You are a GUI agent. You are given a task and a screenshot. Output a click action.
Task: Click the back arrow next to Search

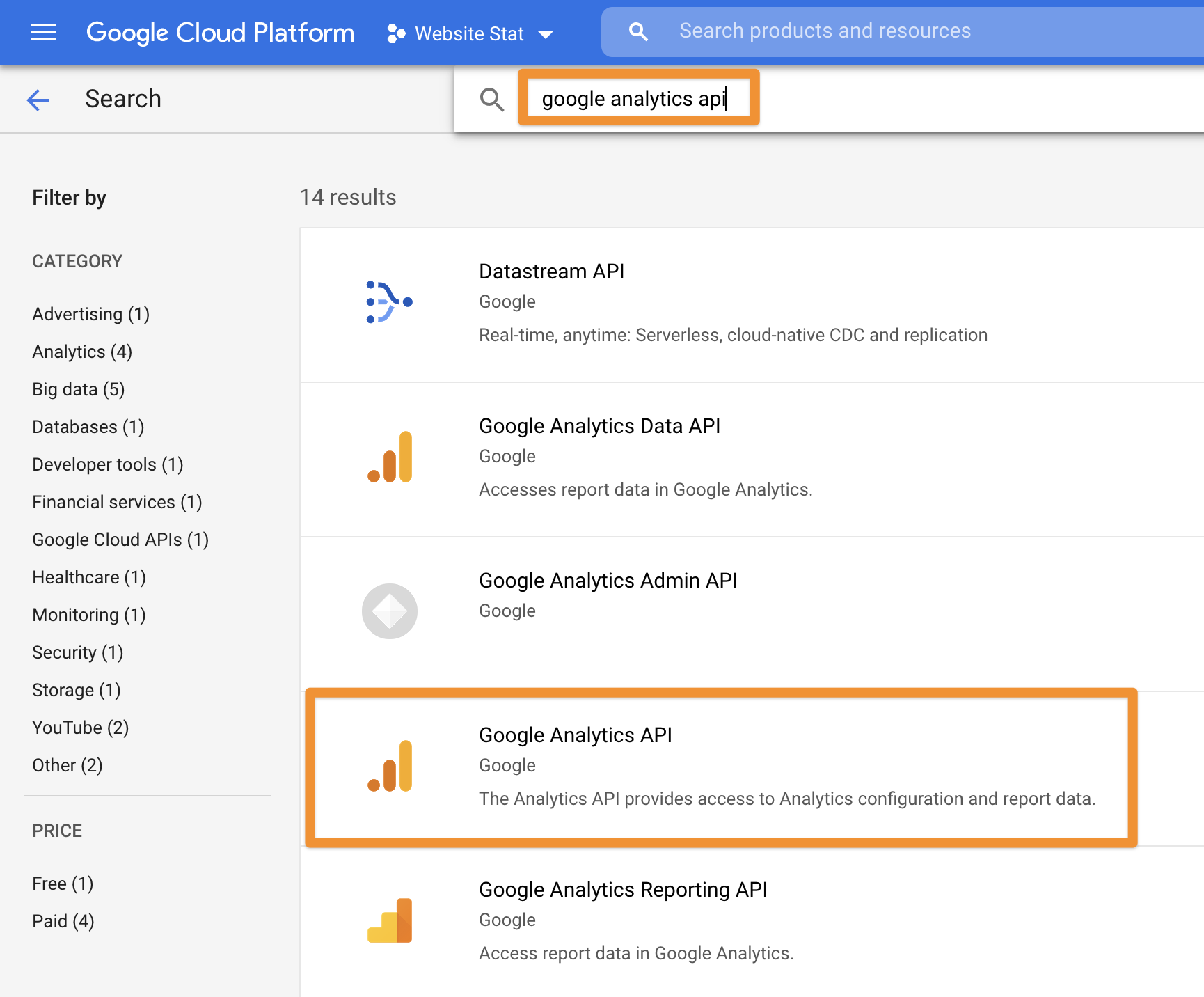coord(38,100)
